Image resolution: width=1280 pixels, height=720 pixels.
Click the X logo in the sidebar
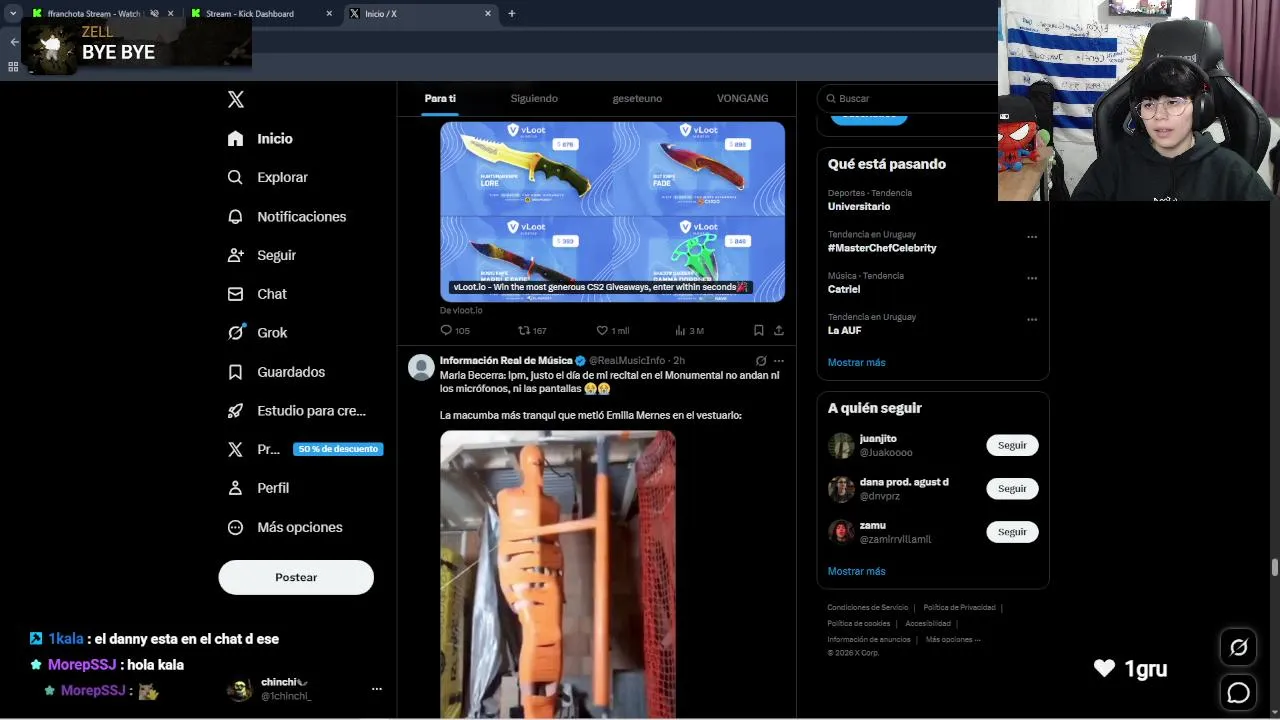(x=236, y=99)
